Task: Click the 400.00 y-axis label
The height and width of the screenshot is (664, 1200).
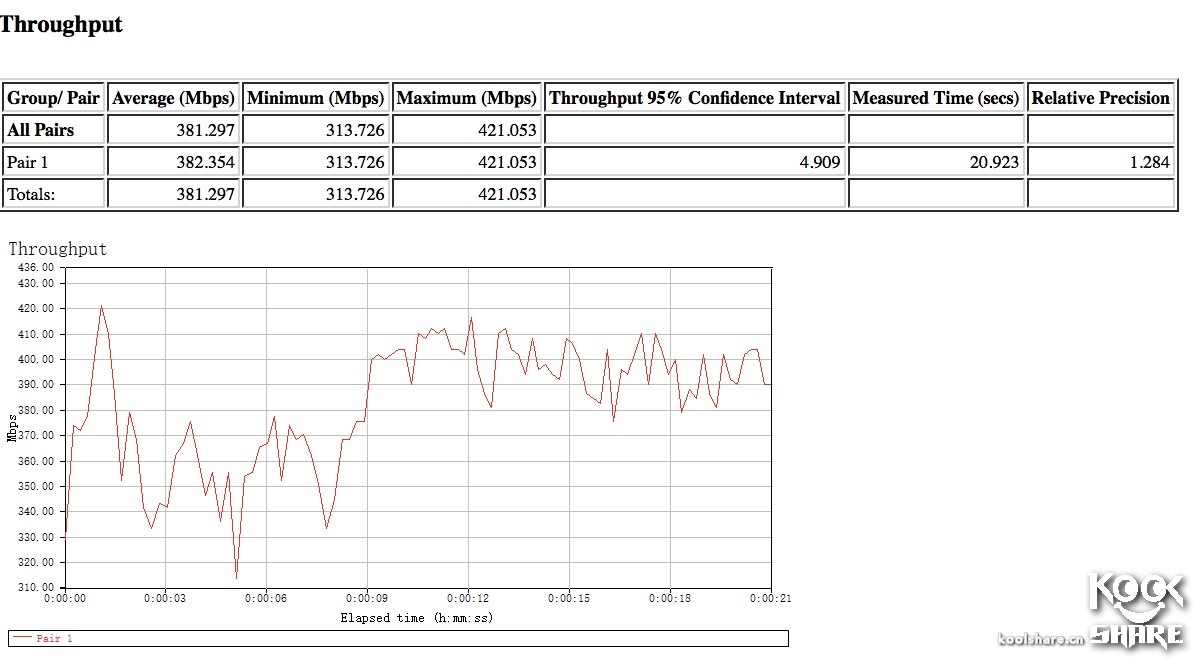Action: click(x=36, y=360)
